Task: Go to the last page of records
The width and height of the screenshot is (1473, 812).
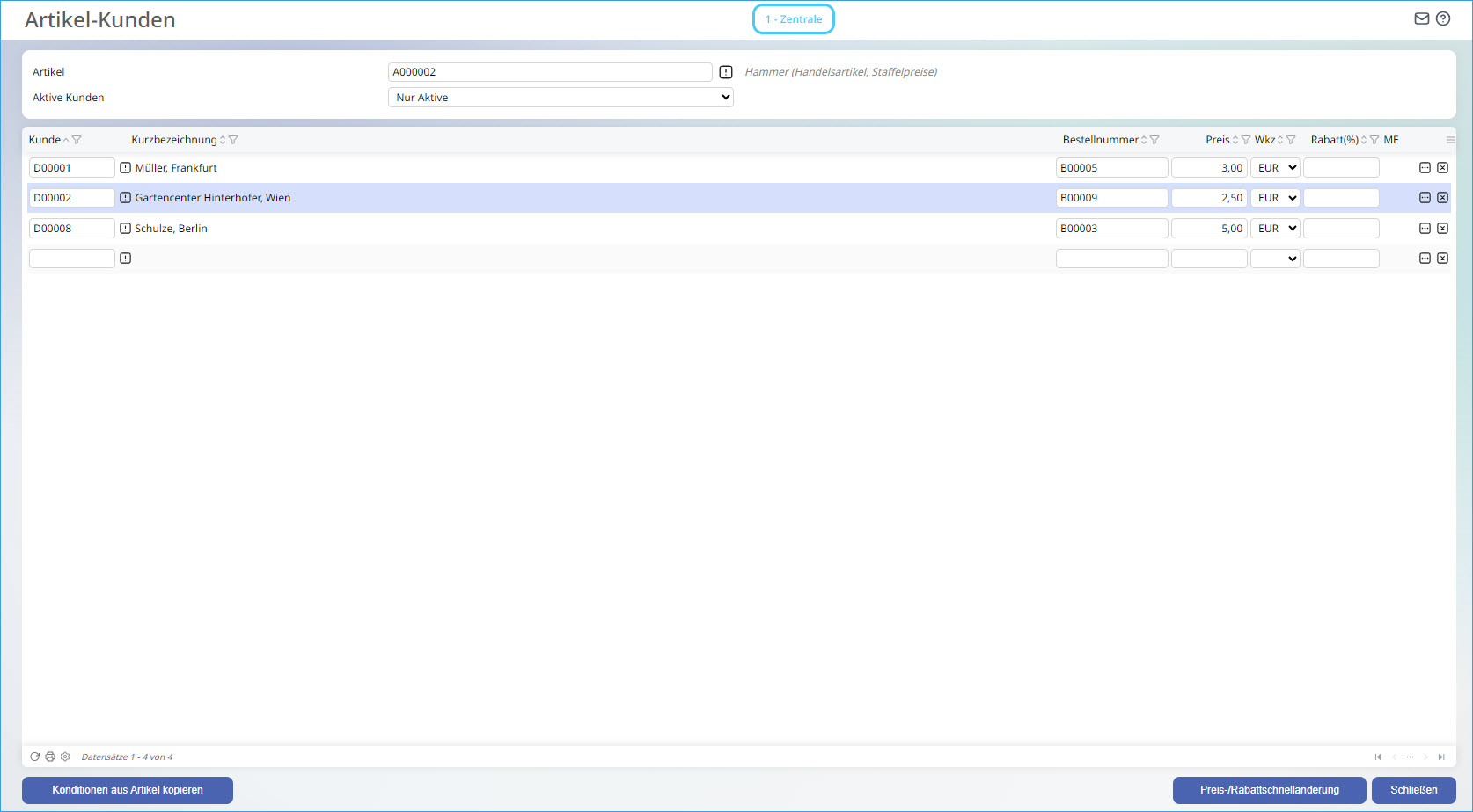Action: click(x=1441, y=757)
